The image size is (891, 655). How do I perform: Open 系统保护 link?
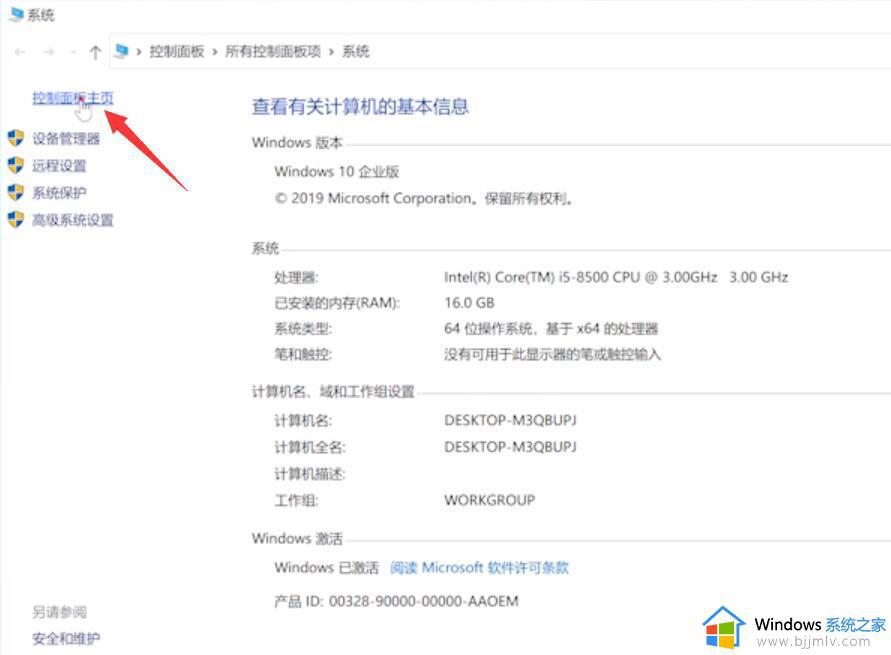59,193
